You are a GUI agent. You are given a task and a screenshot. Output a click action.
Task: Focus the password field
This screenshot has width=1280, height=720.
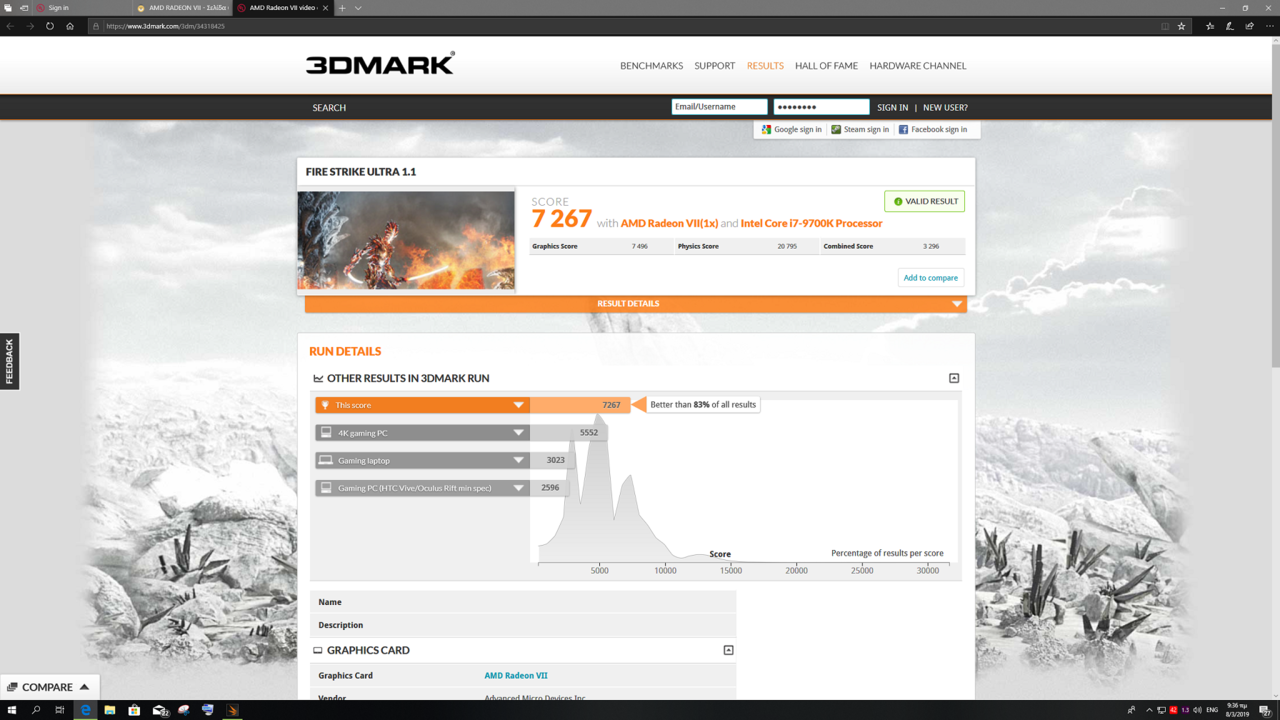click(x=821, y=107)
